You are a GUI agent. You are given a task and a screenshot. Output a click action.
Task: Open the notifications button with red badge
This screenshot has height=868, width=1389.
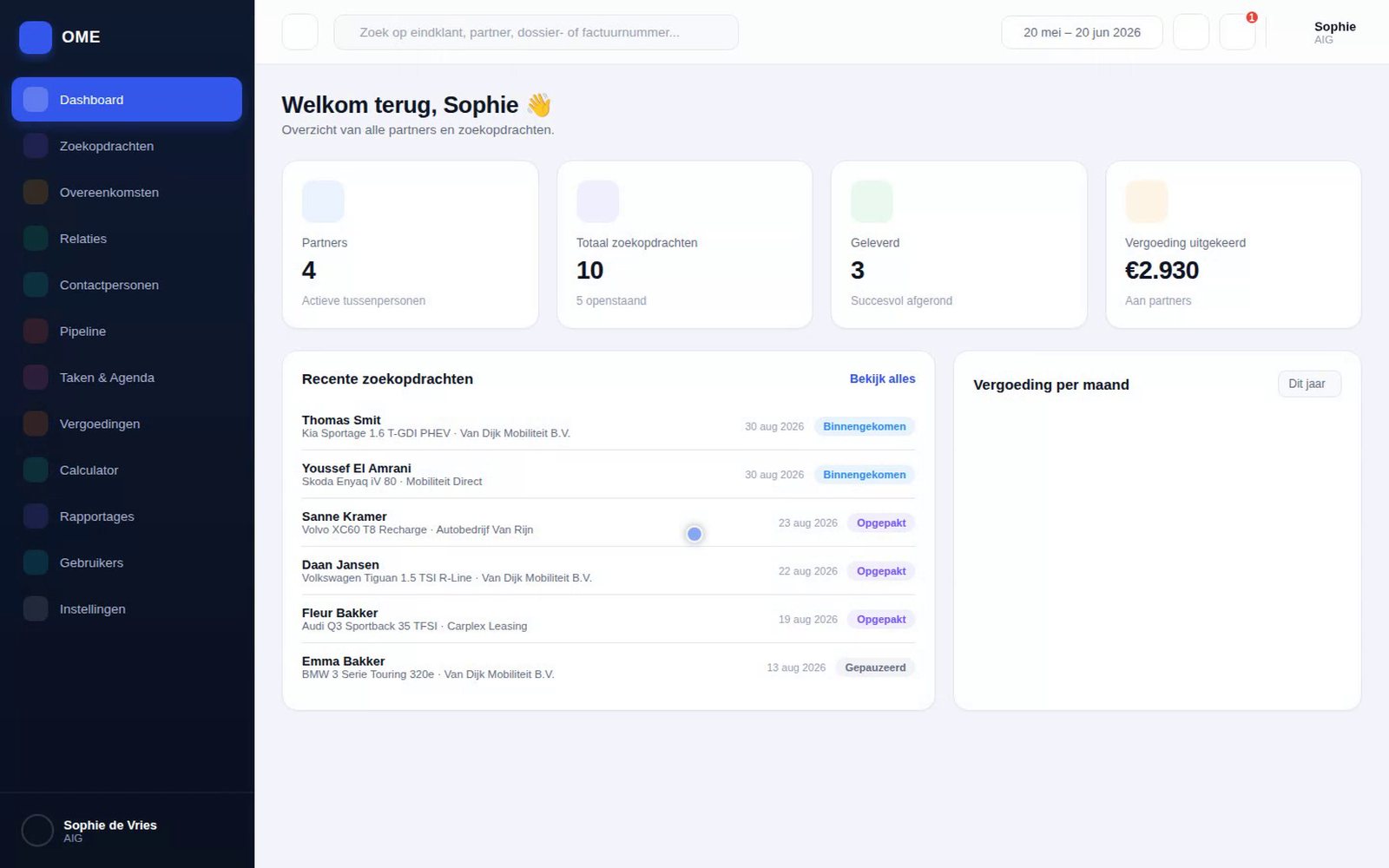[x=1237, y=32]
